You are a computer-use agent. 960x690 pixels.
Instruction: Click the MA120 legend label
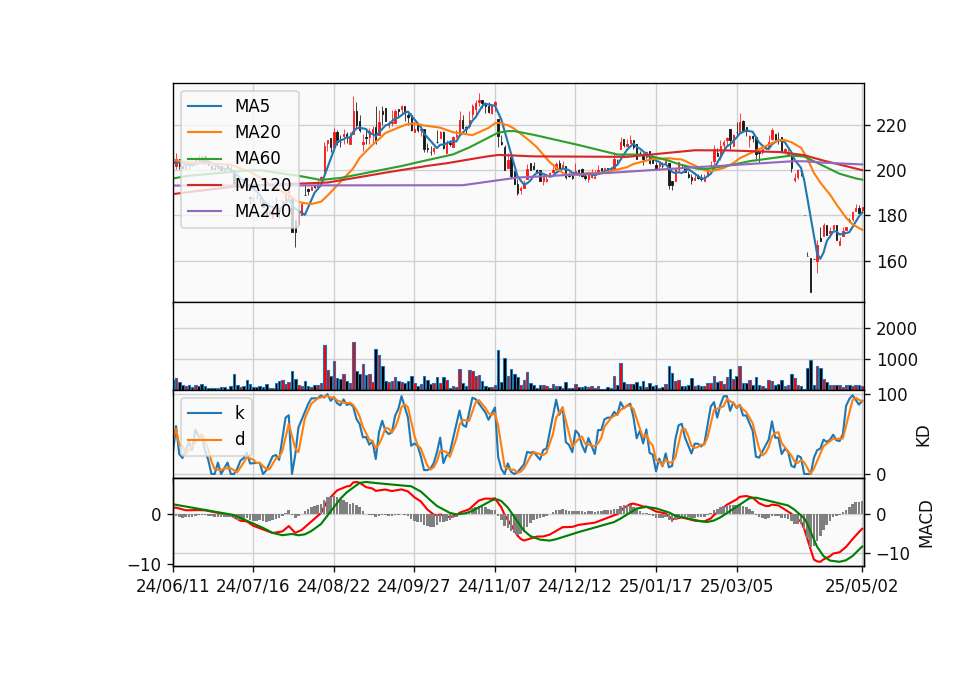click(263, 185)
